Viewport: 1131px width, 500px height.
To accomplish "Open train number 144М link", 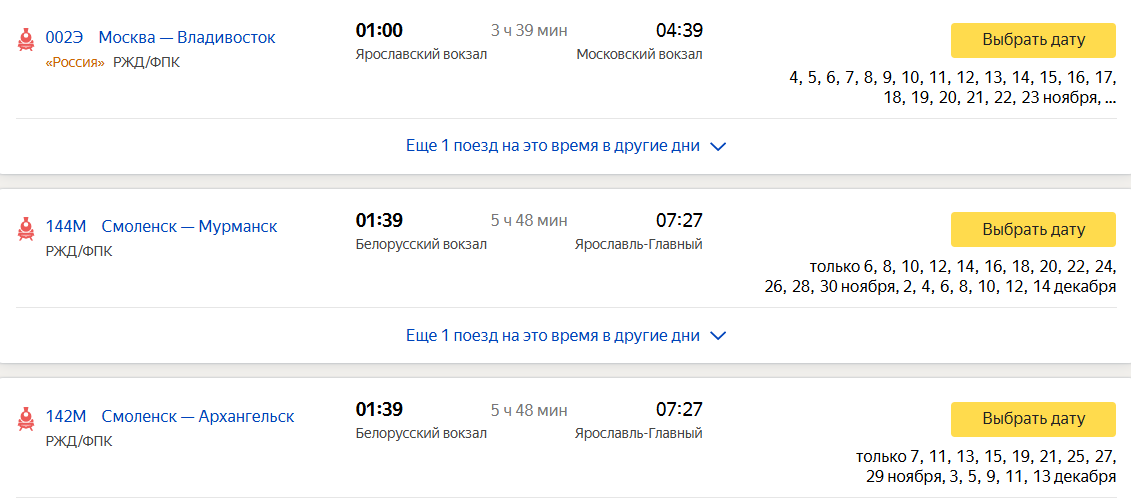I will click(66, 227).
